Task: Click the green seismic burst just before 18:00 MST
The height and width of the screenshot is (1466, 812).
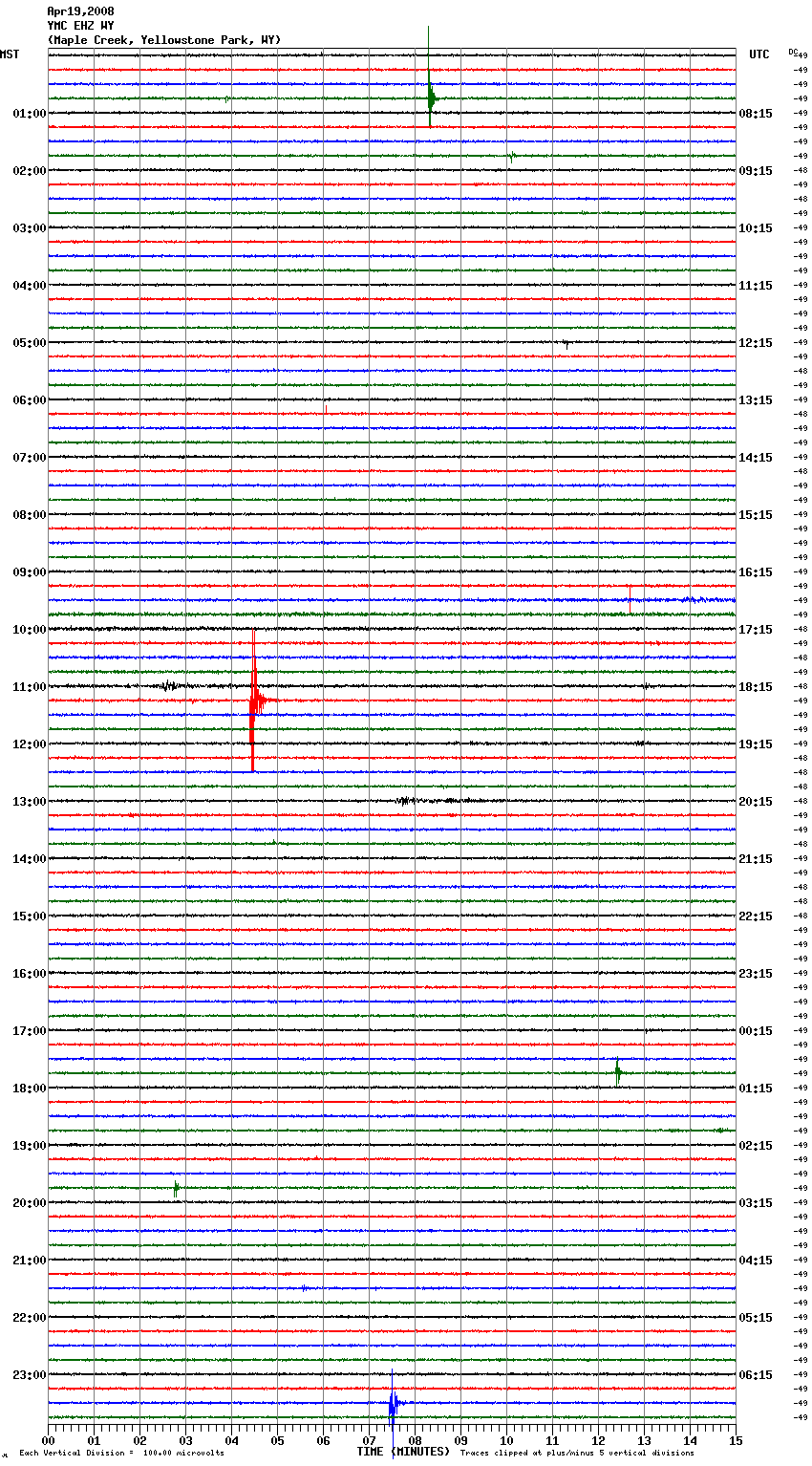Action: click(618, 1072)
